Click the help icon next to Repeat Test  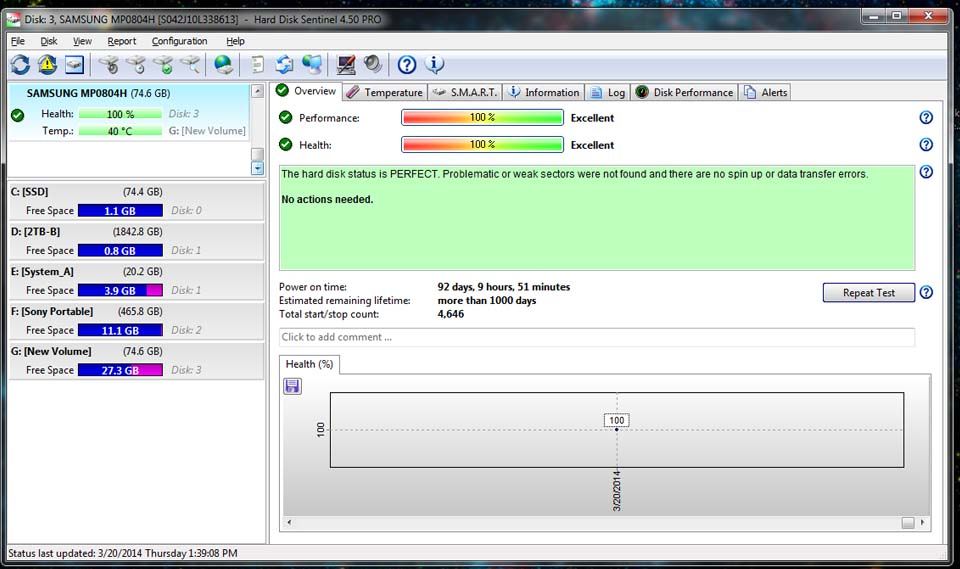coord(926,293)
